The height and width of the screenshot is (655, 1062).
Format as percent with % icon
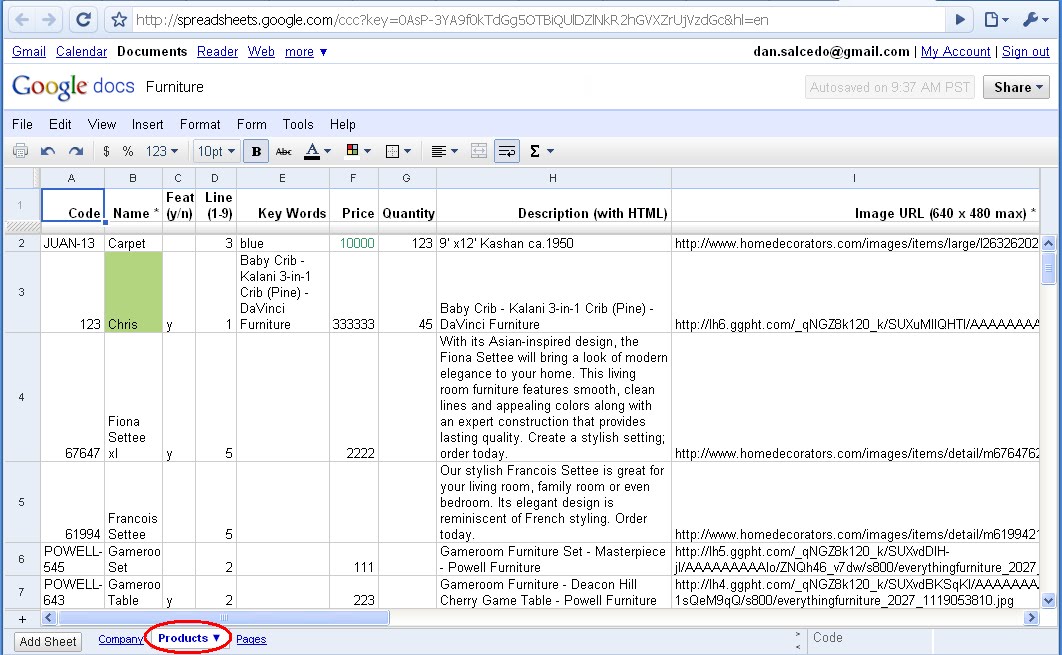coord(127,151)
